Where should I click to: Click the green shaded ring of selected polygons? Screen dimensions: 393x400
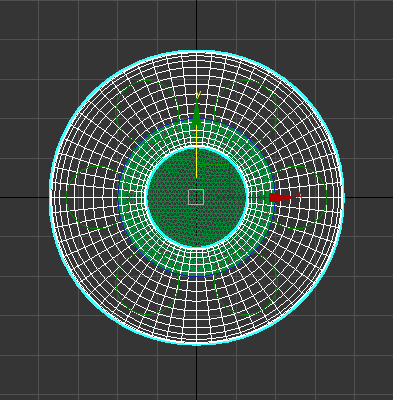pyautogui.click(x=197, y=262)
